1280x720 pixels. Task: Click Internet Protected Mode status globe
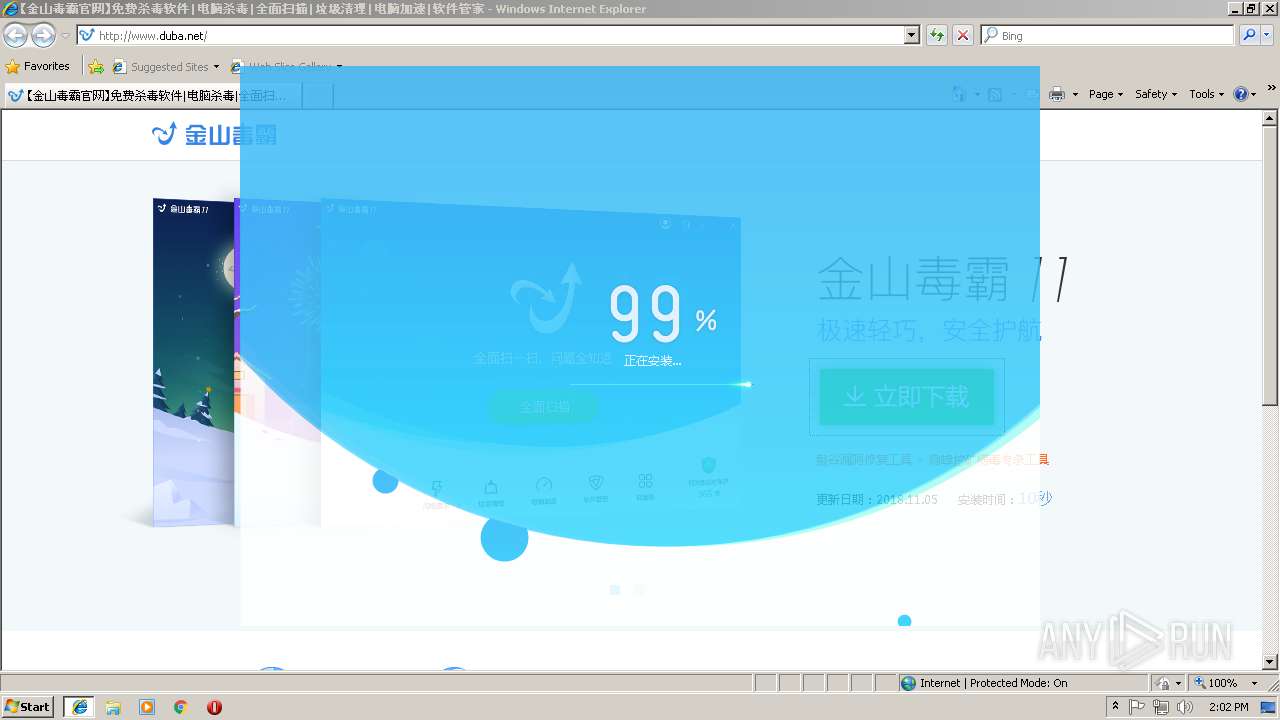908,683
